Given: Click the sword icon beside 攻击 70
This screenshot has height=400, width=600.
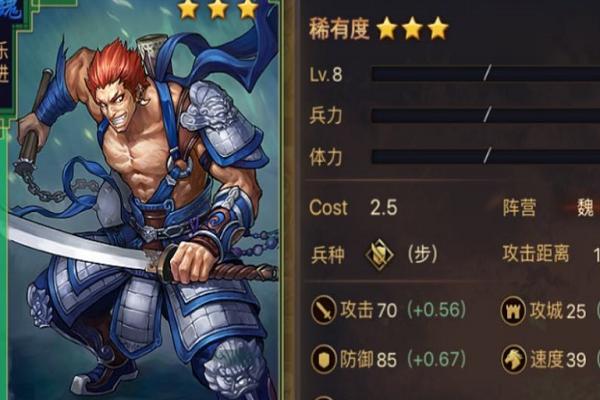Looking at the screenshot, I should pos(324,310).
